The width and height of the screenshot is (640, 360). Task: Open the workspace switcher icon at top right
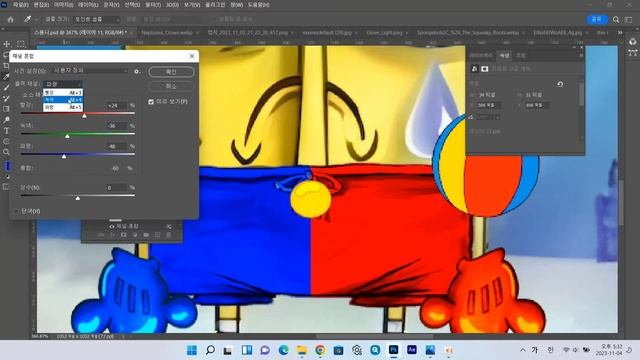tap(629, 19)
